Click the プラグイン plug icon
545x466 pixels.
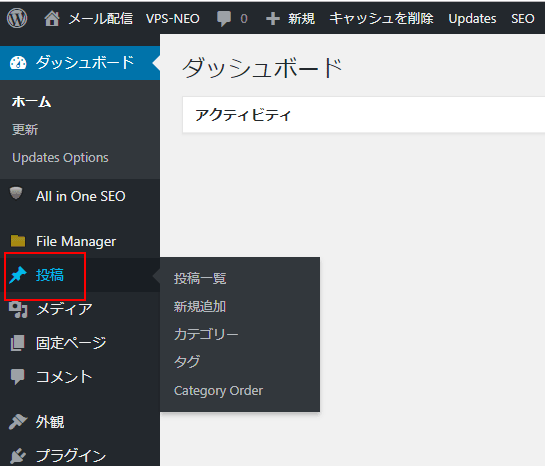(x=18, y=456)
